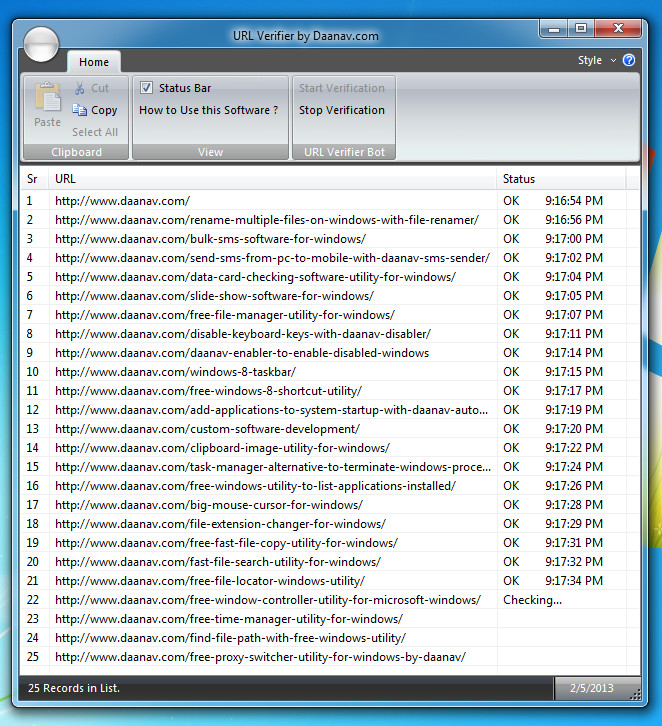Screen dimensions: 662x726
Task: Open the round application menu orb
Action: (x=41, y=44)
